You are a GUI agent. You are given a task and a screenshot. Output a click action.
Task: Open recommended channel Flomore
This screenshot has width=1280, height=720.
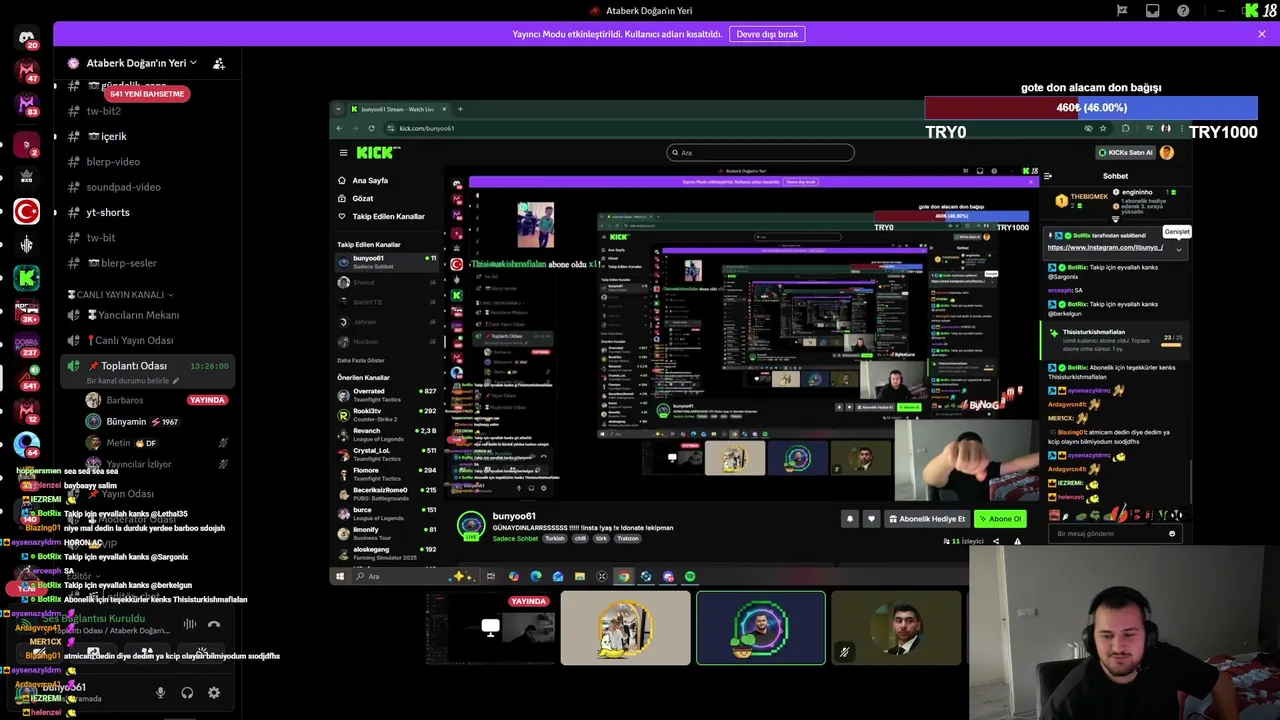coord(387,474)
